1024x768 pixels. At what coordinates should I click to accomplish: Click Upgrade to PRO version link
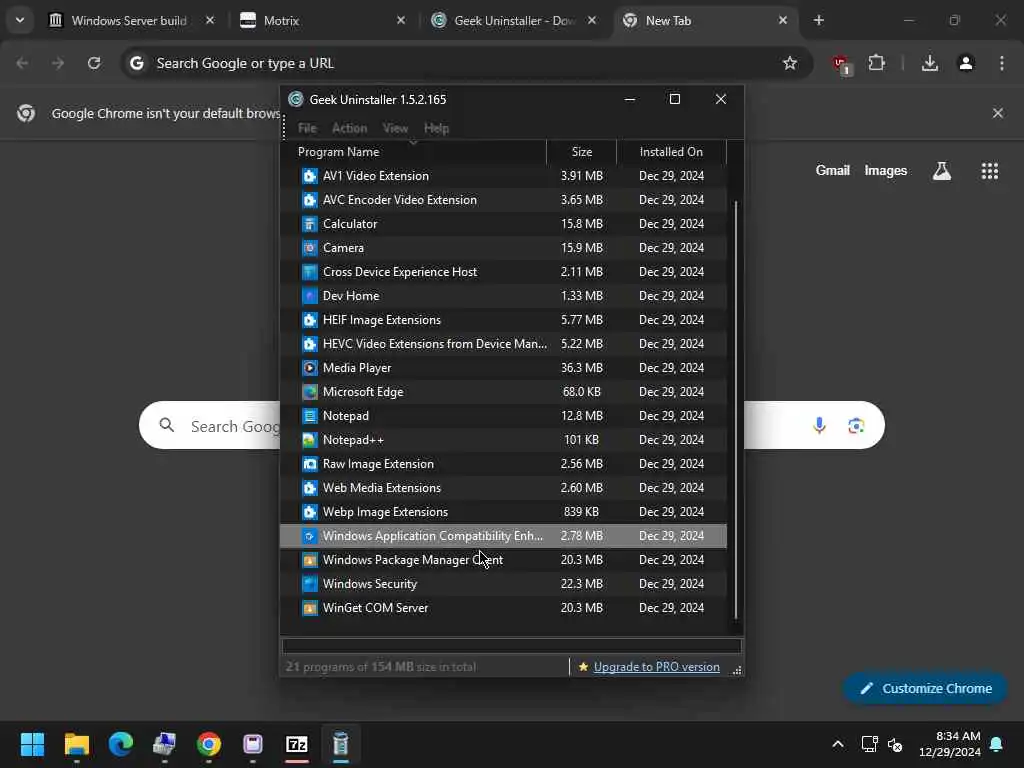[656, 667]
